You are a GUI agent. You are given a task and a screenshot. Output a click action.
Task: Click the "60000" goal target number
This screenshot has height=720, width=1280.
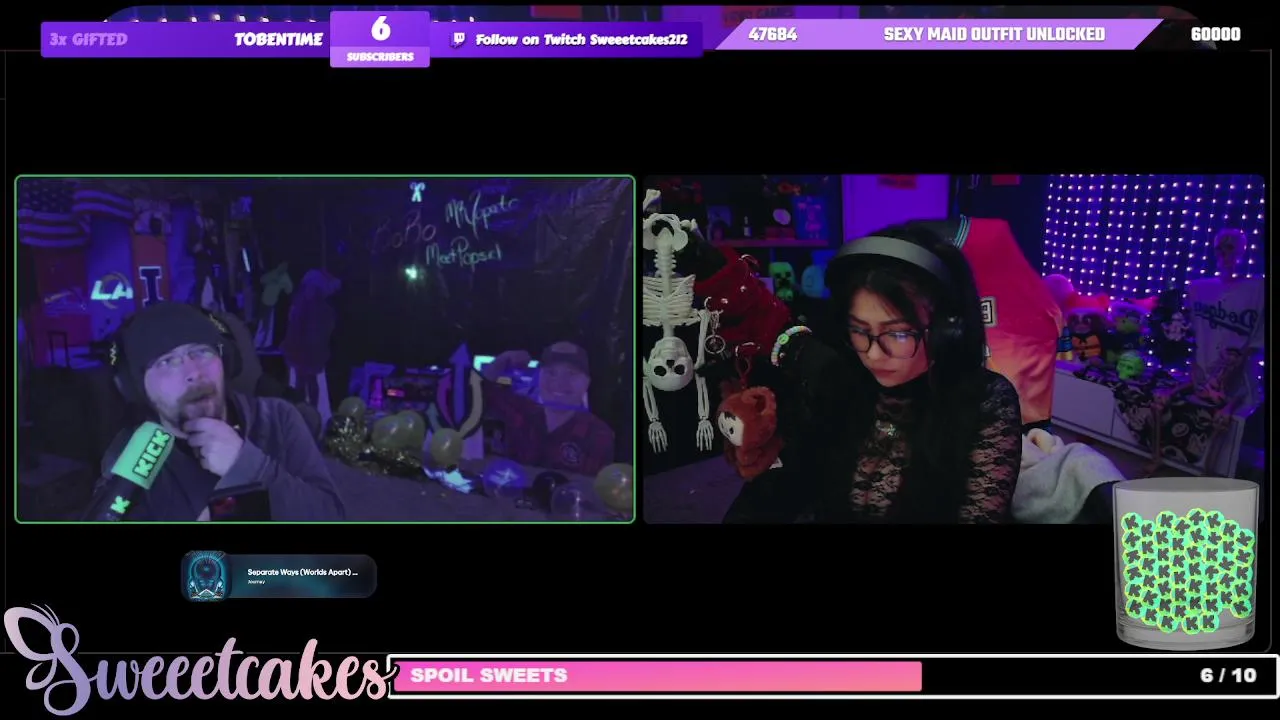1215,34
